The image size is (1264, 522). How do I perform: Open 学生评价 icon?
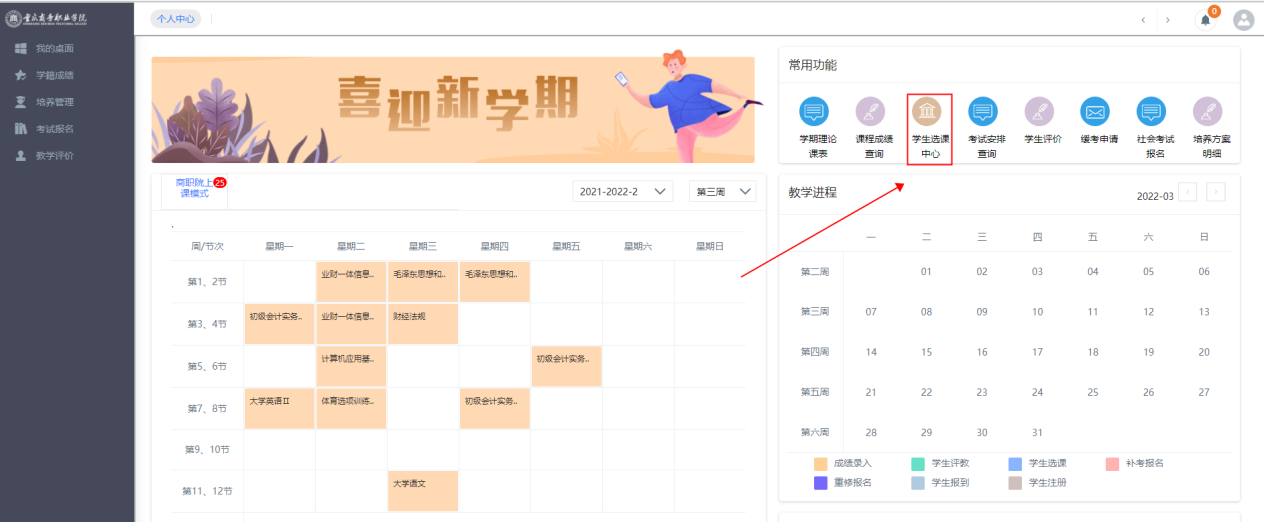point(1042,112)
